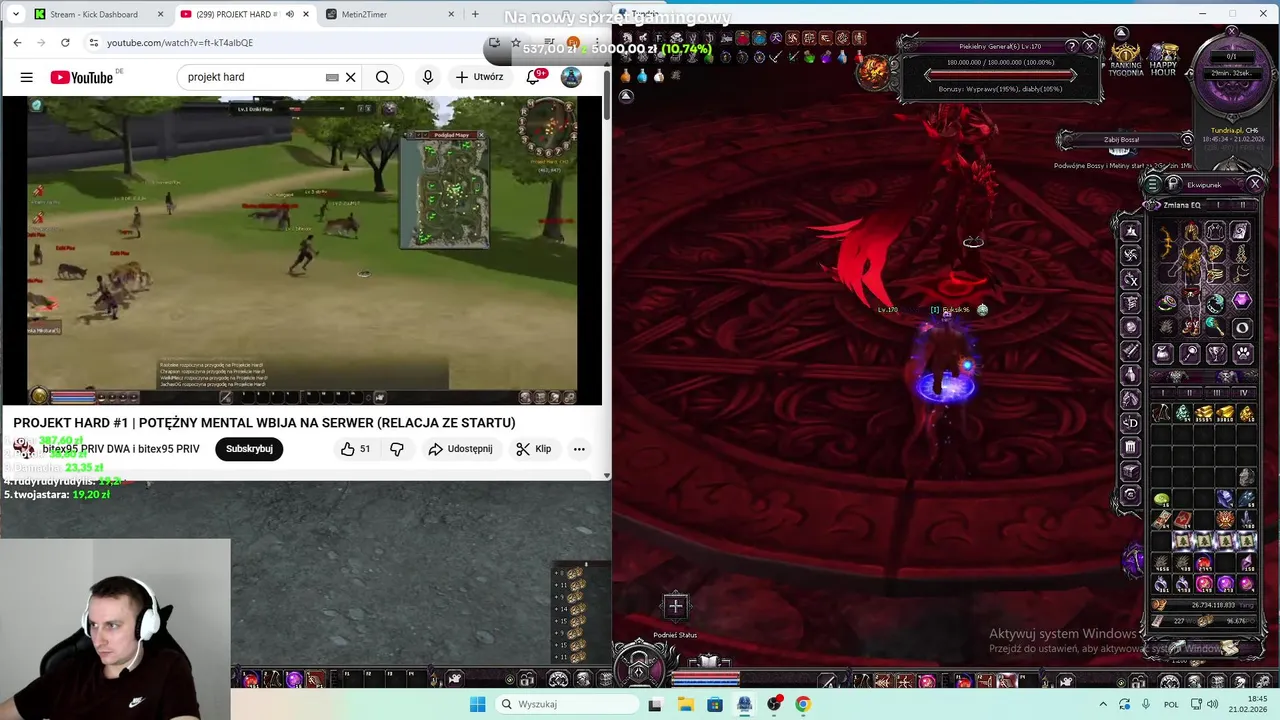Open the YouTube account avatar menu

tap(571, 77)
